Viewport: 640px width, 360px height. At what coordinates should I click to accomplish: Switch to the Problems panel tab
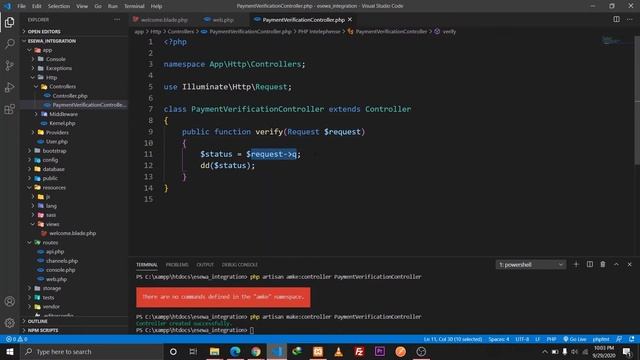coord(177,264)
